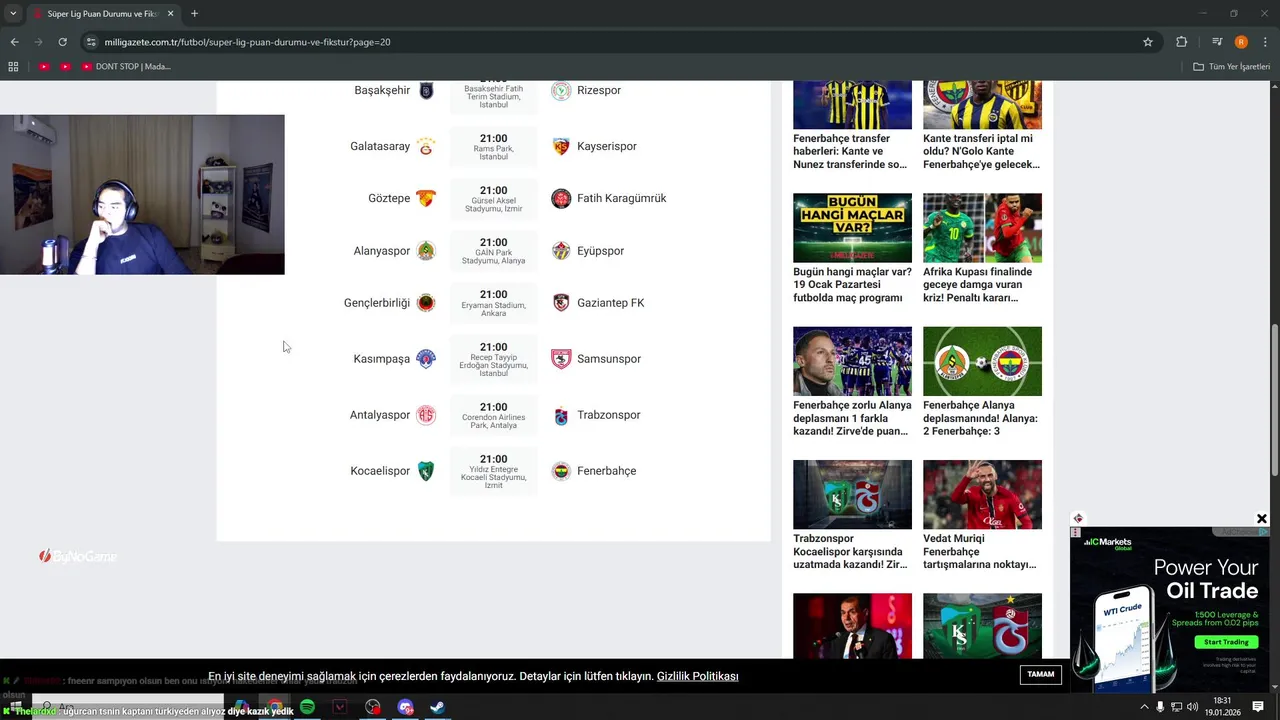Open Kante transferi iptal mi oldu article

(982, 151)
